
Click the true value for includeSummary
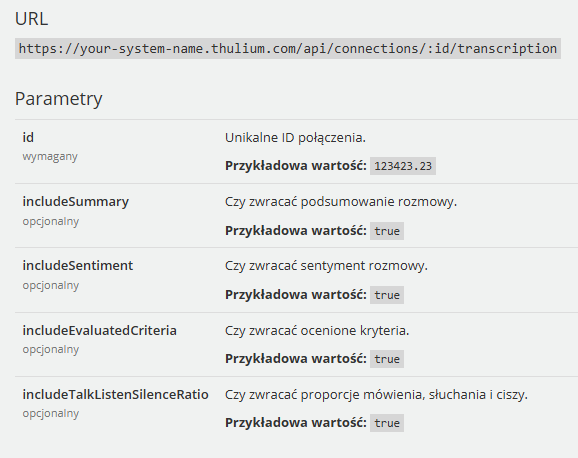click(x=387, y=231)
